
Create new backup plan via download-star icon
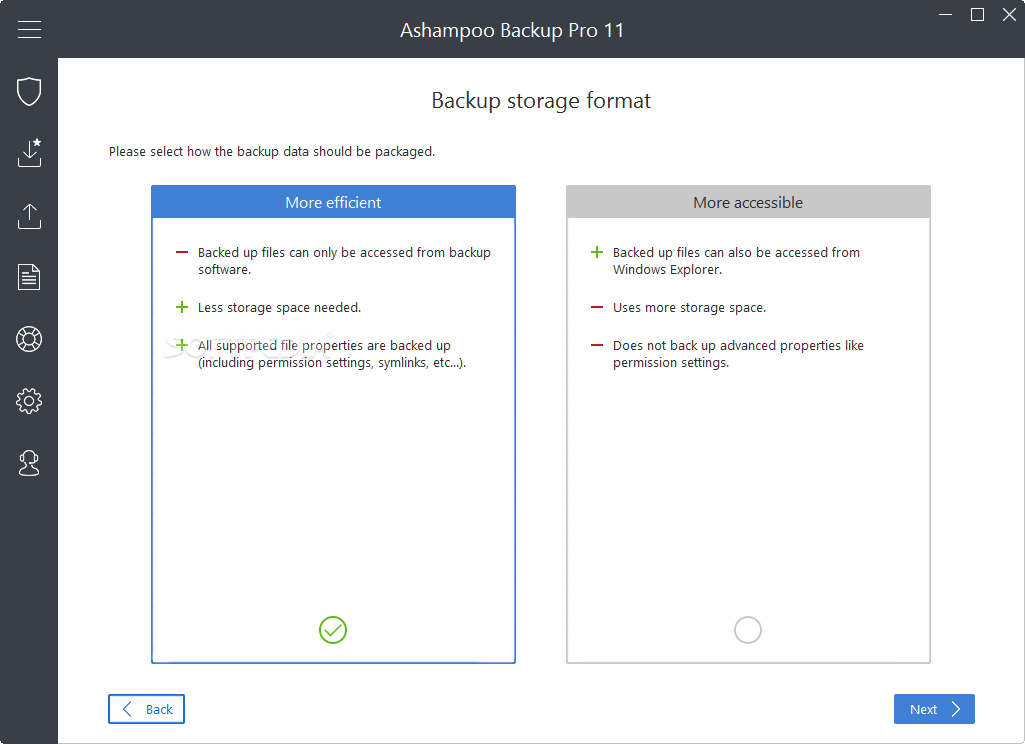click(x=29, y=152)
